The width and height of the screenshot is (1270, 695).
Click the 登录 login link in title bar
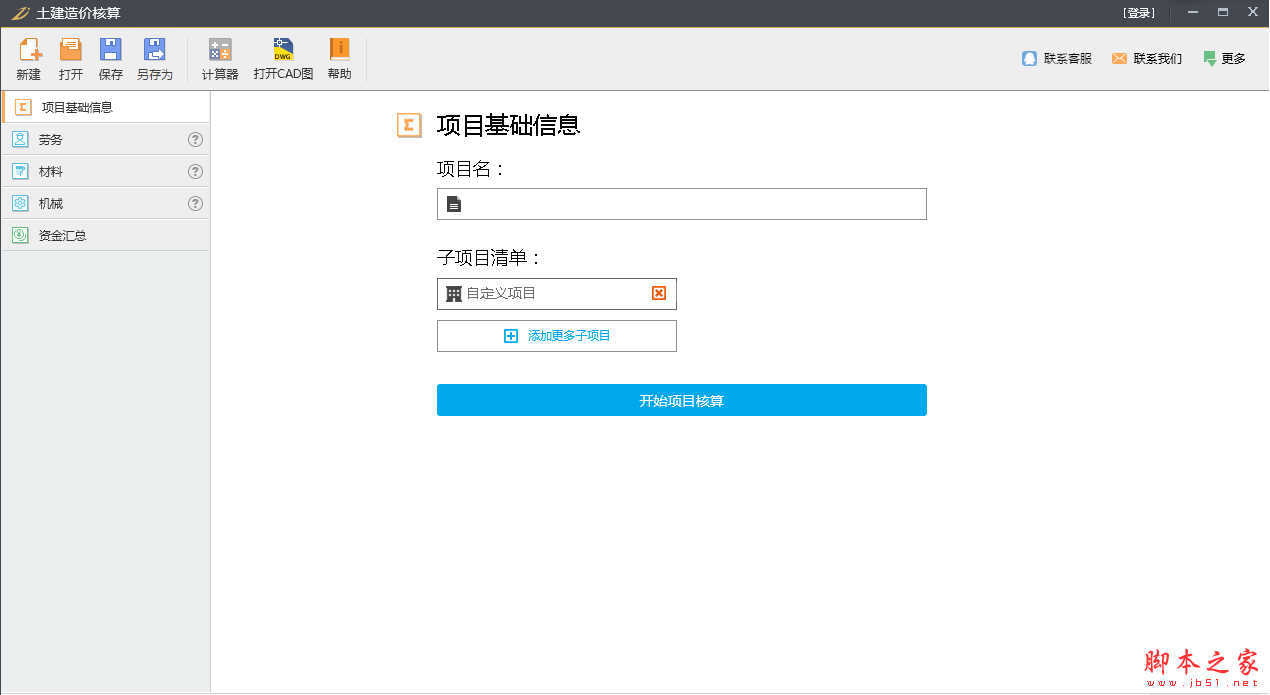click(x=1139, y=13)
